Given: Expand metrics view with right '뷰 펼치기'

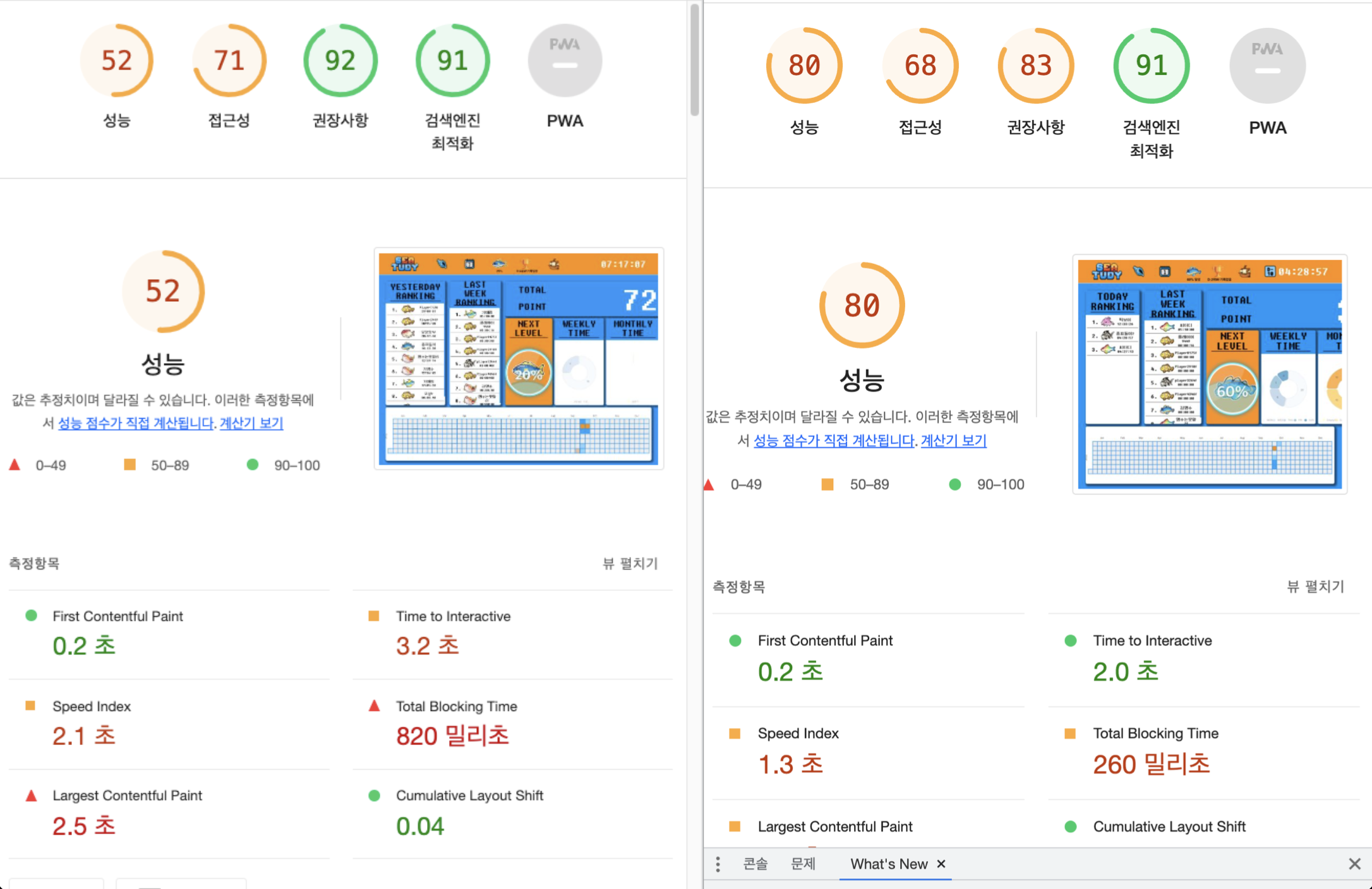Looking at the screenshot, I should tap(1316, 587).
